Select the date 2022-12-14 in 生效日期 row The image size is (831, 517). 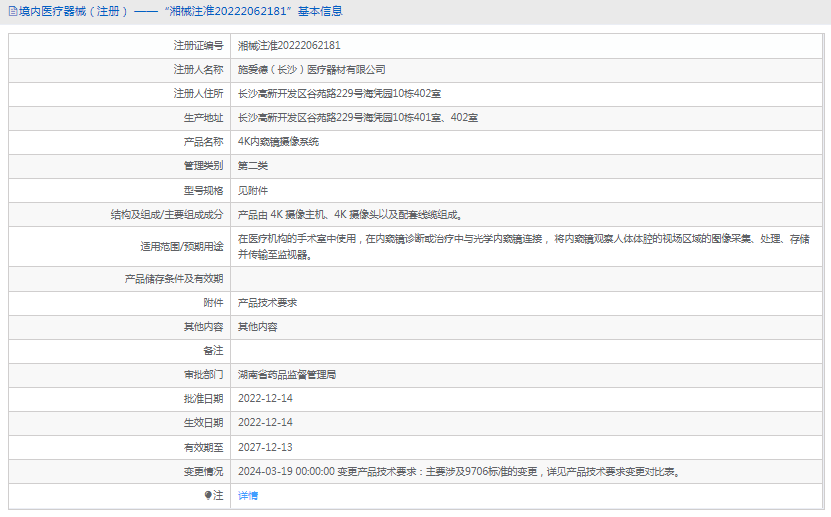pyautogui.click(x=265, y=423)
